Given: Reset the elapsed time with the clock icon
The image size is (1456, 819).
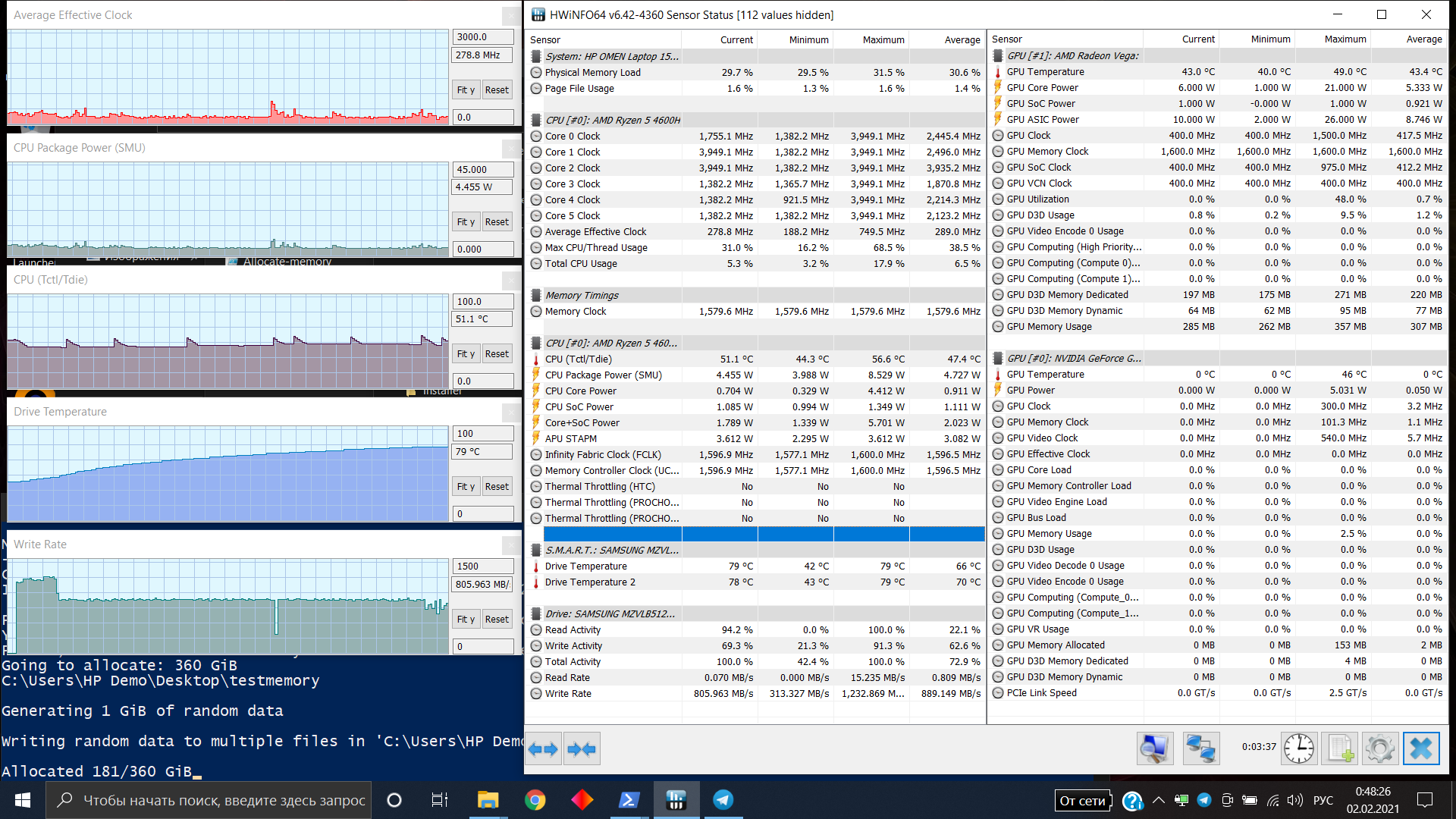Looking at the screenshot, I should 1299,749.
